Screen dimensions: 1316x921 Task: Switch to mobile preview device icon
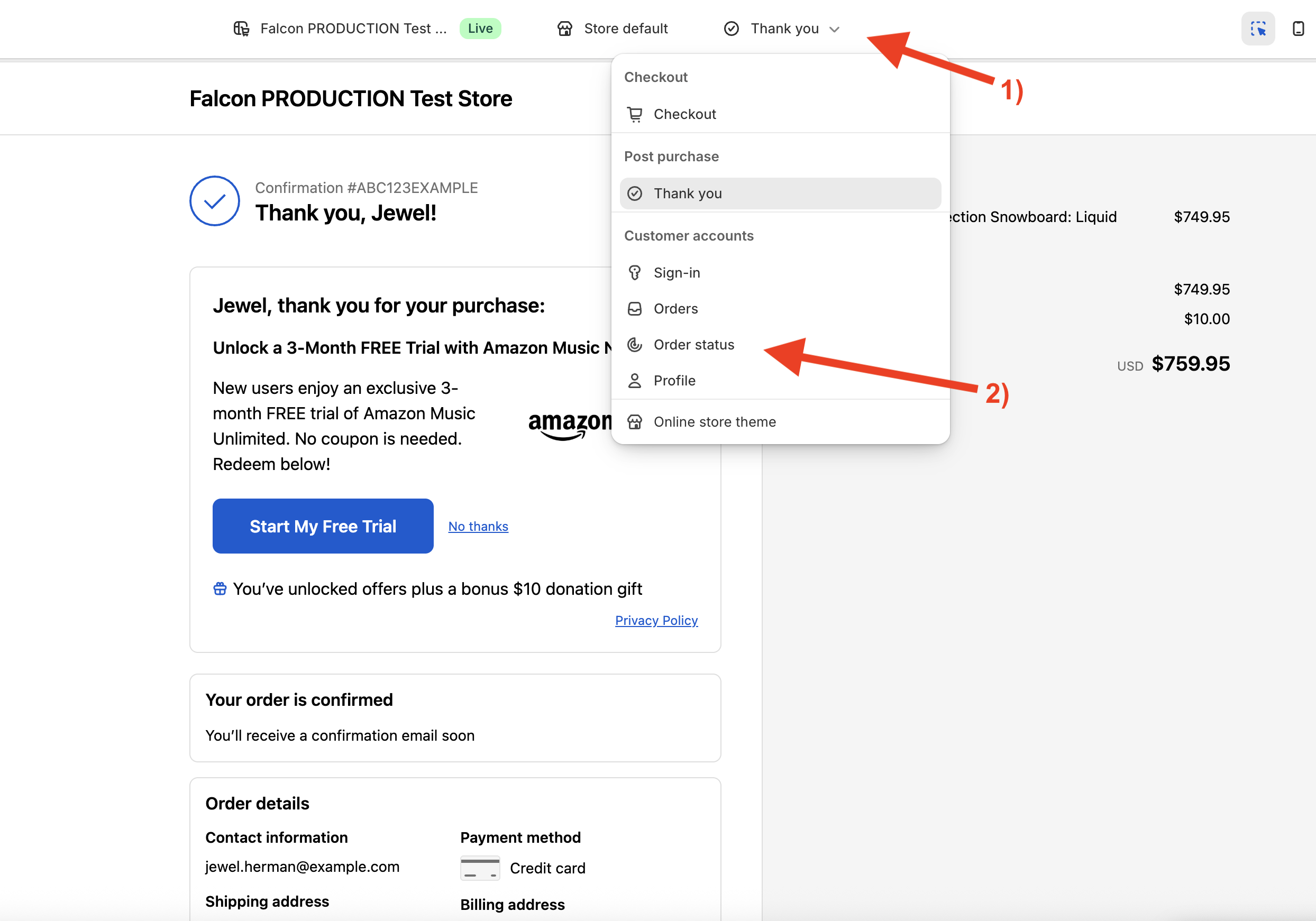[1298, 29]
